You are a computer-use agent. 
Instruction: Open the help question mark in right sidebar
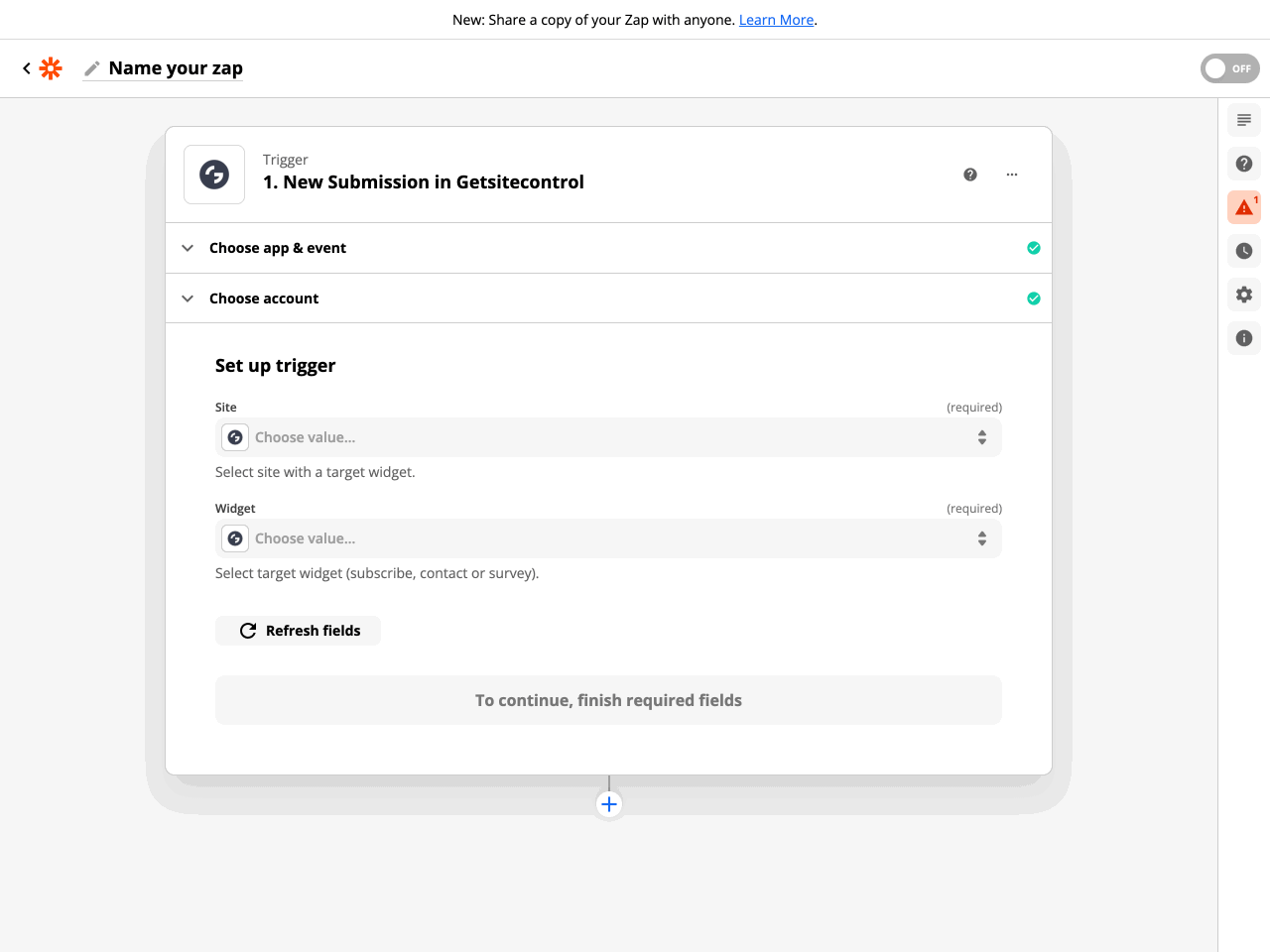tap(1244, 164)
